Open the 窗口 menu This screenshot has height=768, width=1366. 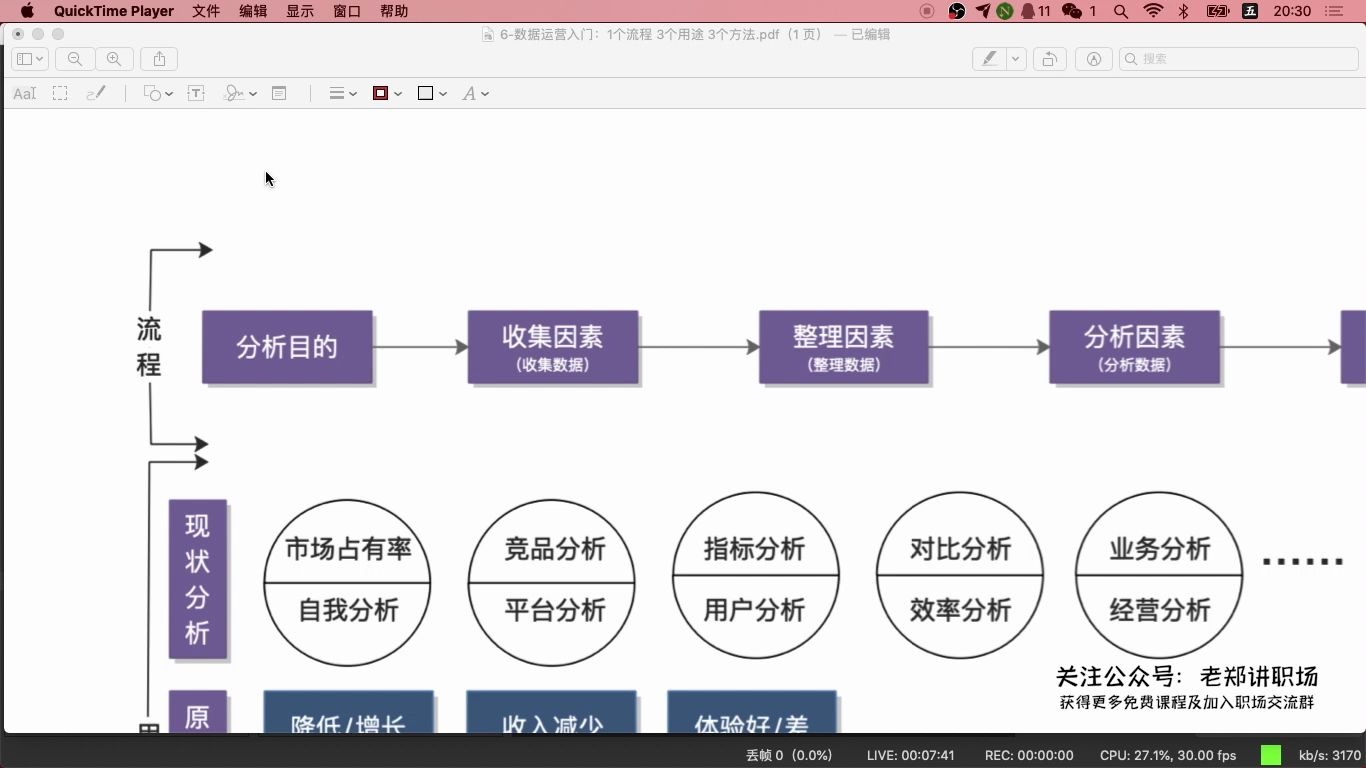click(347, 11)
